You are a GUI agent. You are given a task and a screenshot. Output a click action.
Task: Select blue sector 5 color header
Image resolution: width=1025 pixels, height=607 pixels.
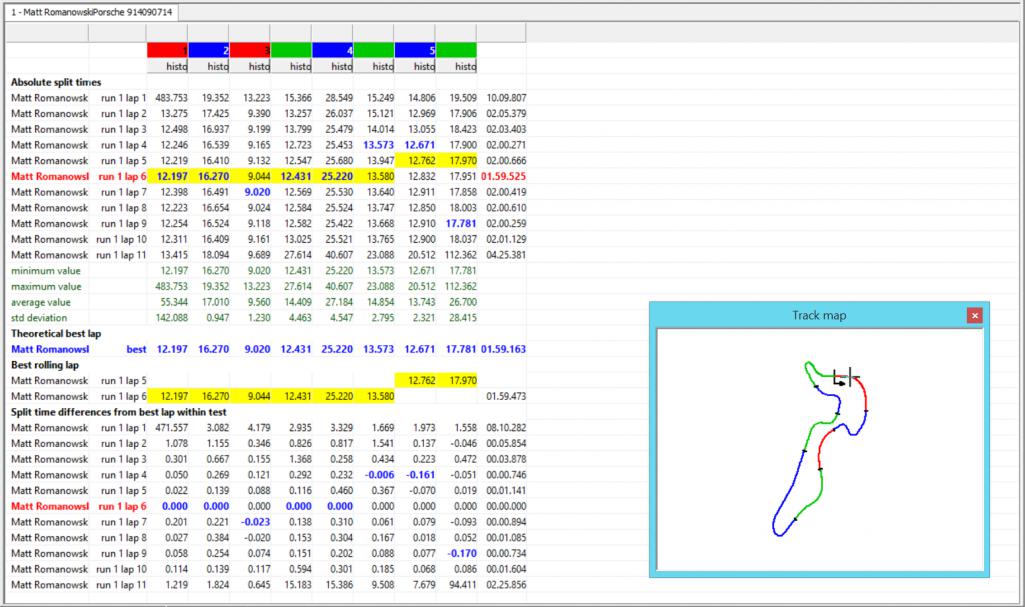415,49
